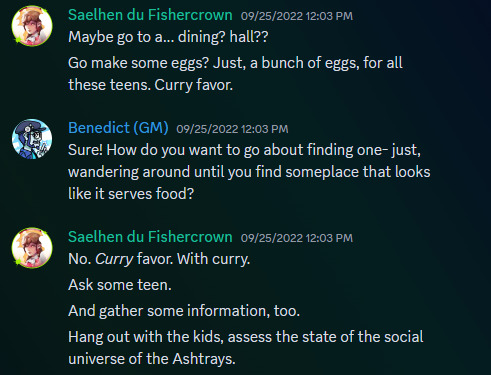Click username Saelhen du Fishercrown above 'Maybe go to'
The image size is (491, 375).
click(x=150, y=15)
